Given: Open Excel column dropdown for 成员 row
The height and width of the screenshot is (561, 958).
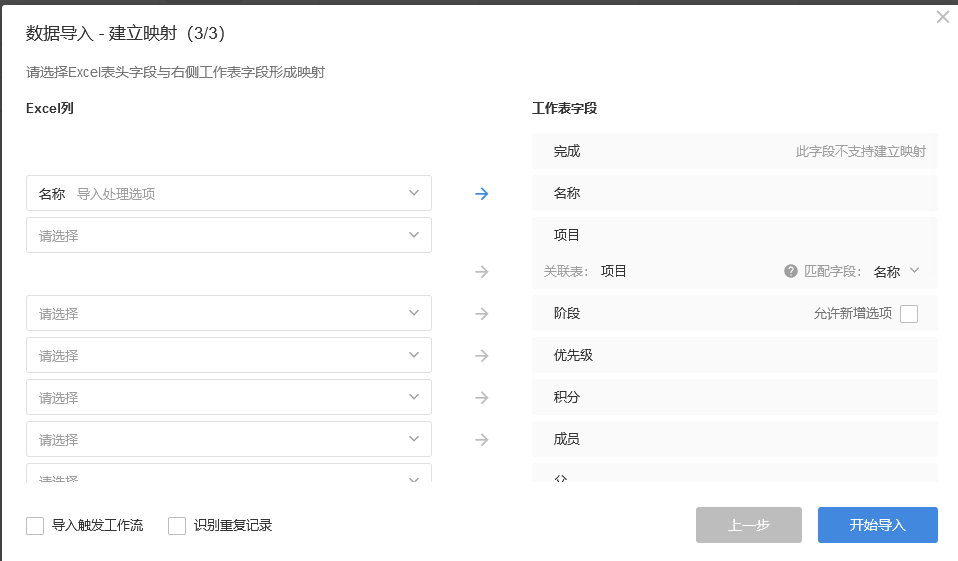Looking at the screenshot, I should tap(229, 440).
